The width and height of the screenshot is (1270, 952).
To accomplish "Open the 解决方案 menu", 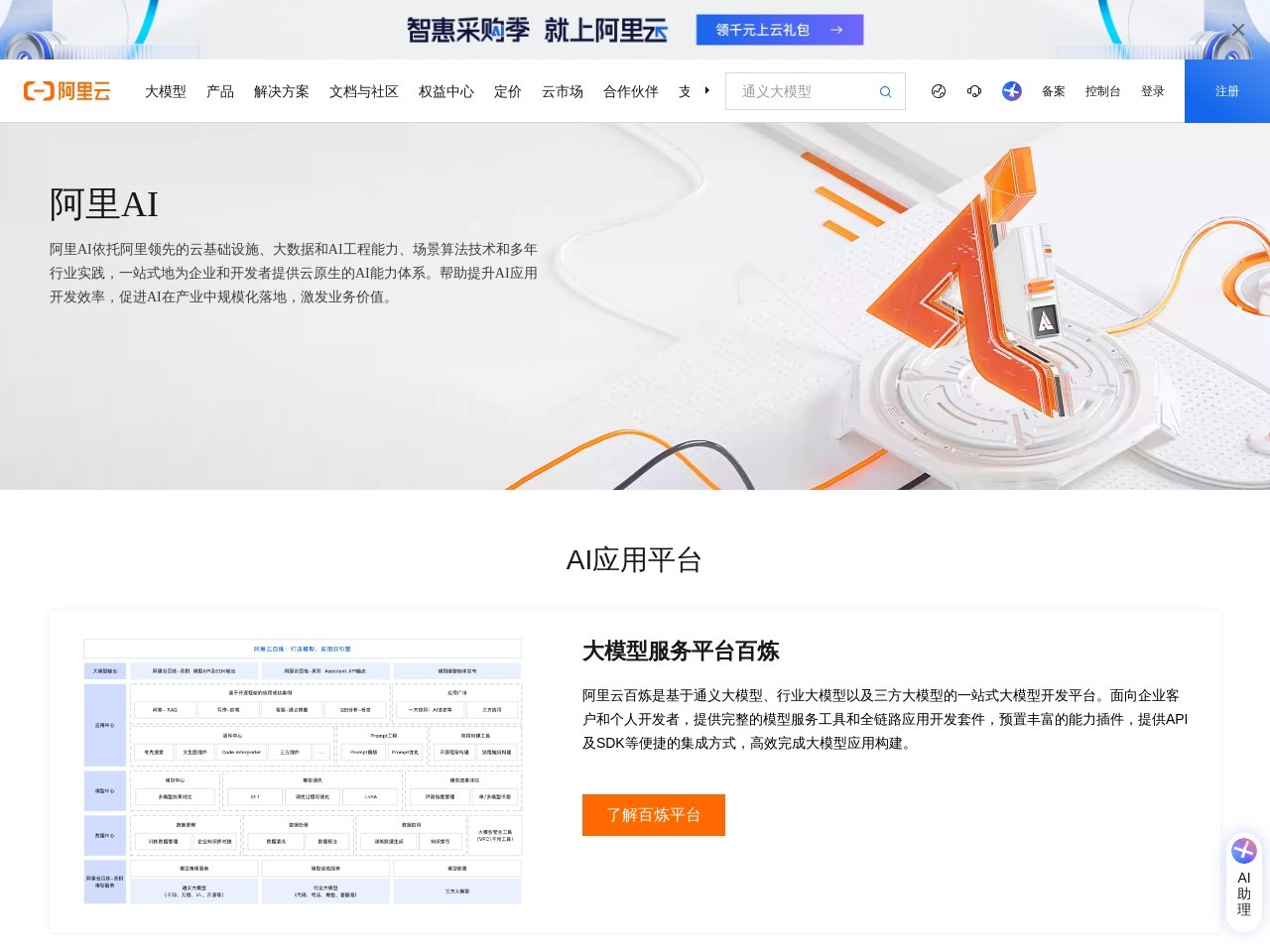I will (x=282, y=91).
